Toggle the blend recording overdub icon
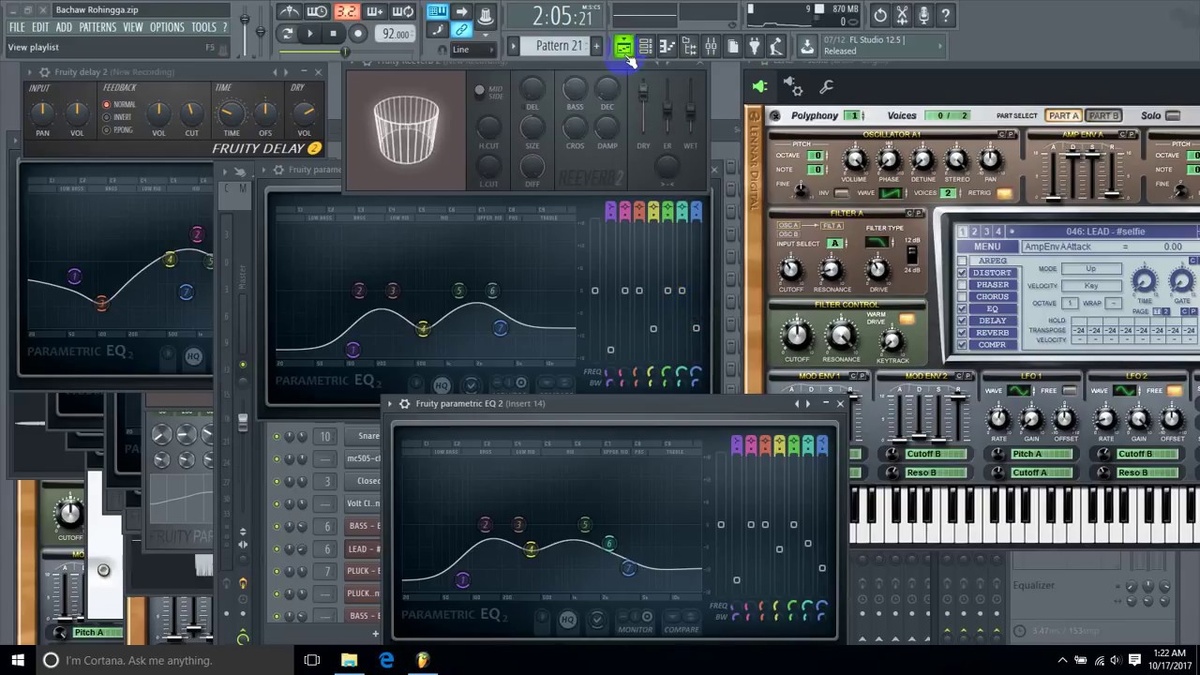Image resolution: width=1200 pixels, height=675 pixels. [x=375, y=11]
